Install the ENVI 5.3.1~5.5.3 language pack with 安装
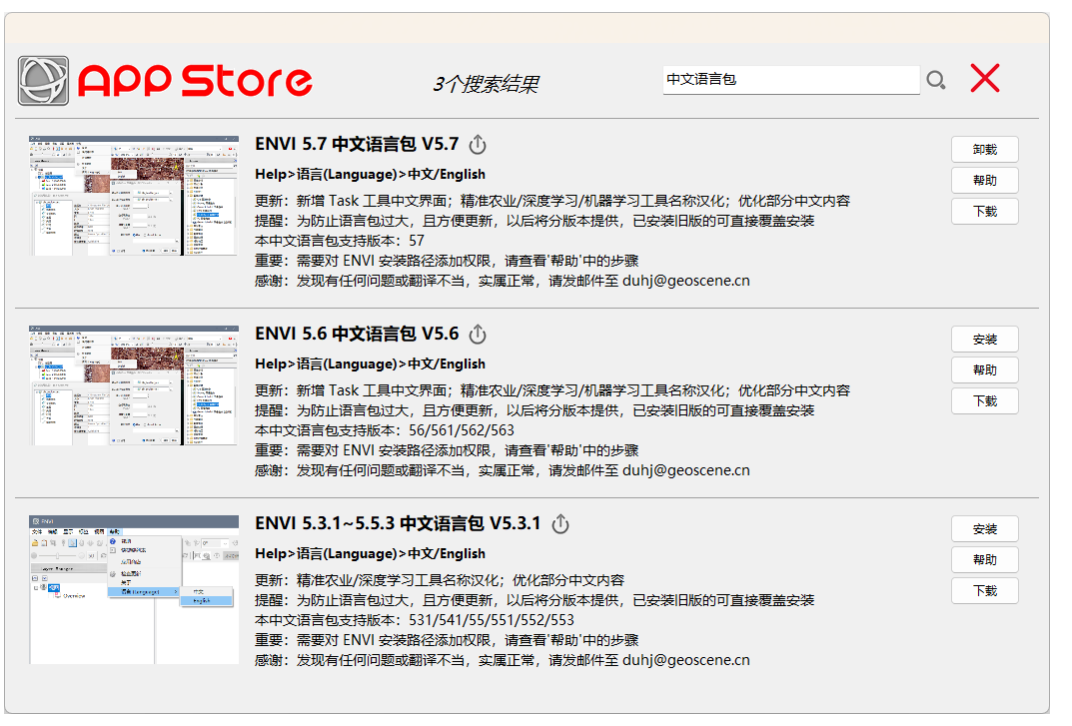Image resolution: width=1072 pixels, height=726 pixels. click(984, 529)
